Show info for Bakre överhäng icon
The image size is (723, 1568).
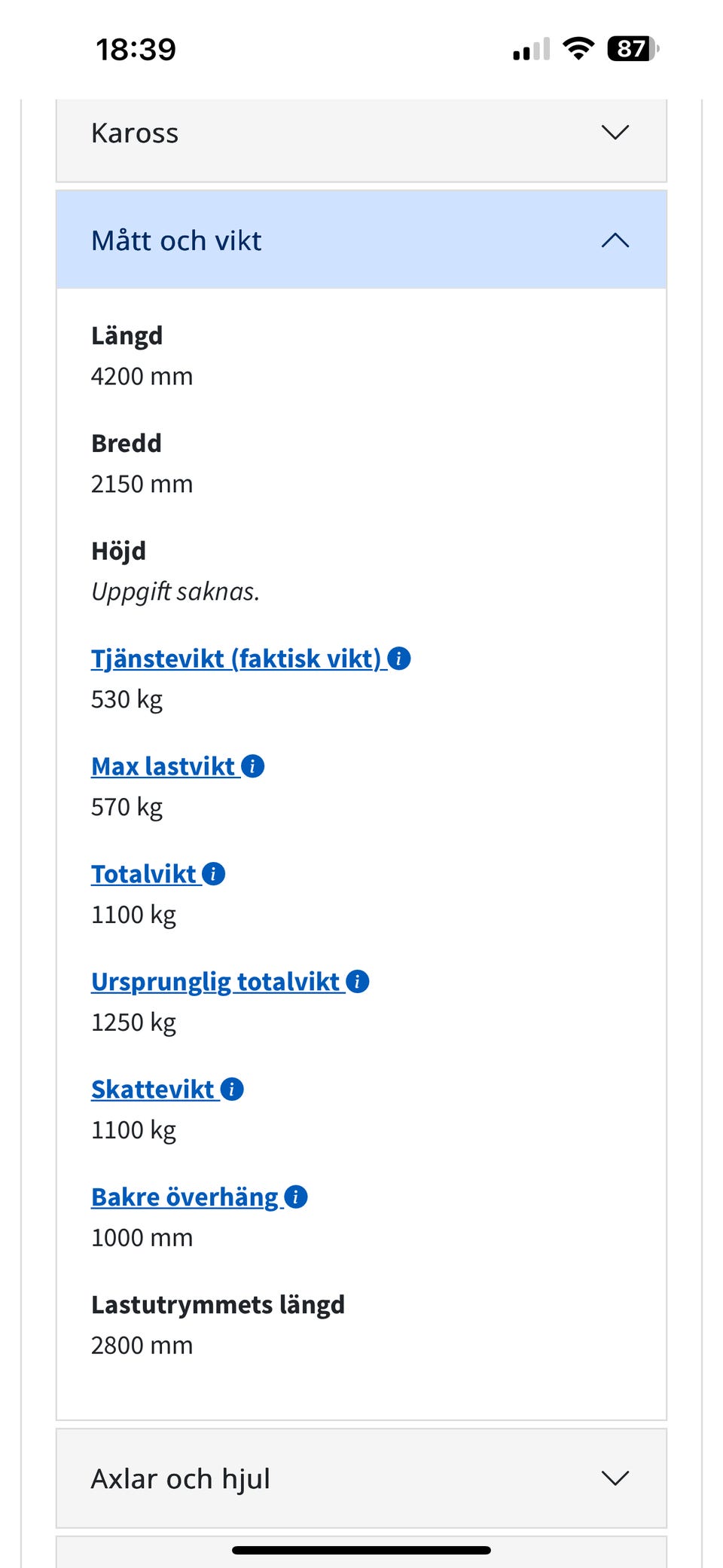point(296,1197)
